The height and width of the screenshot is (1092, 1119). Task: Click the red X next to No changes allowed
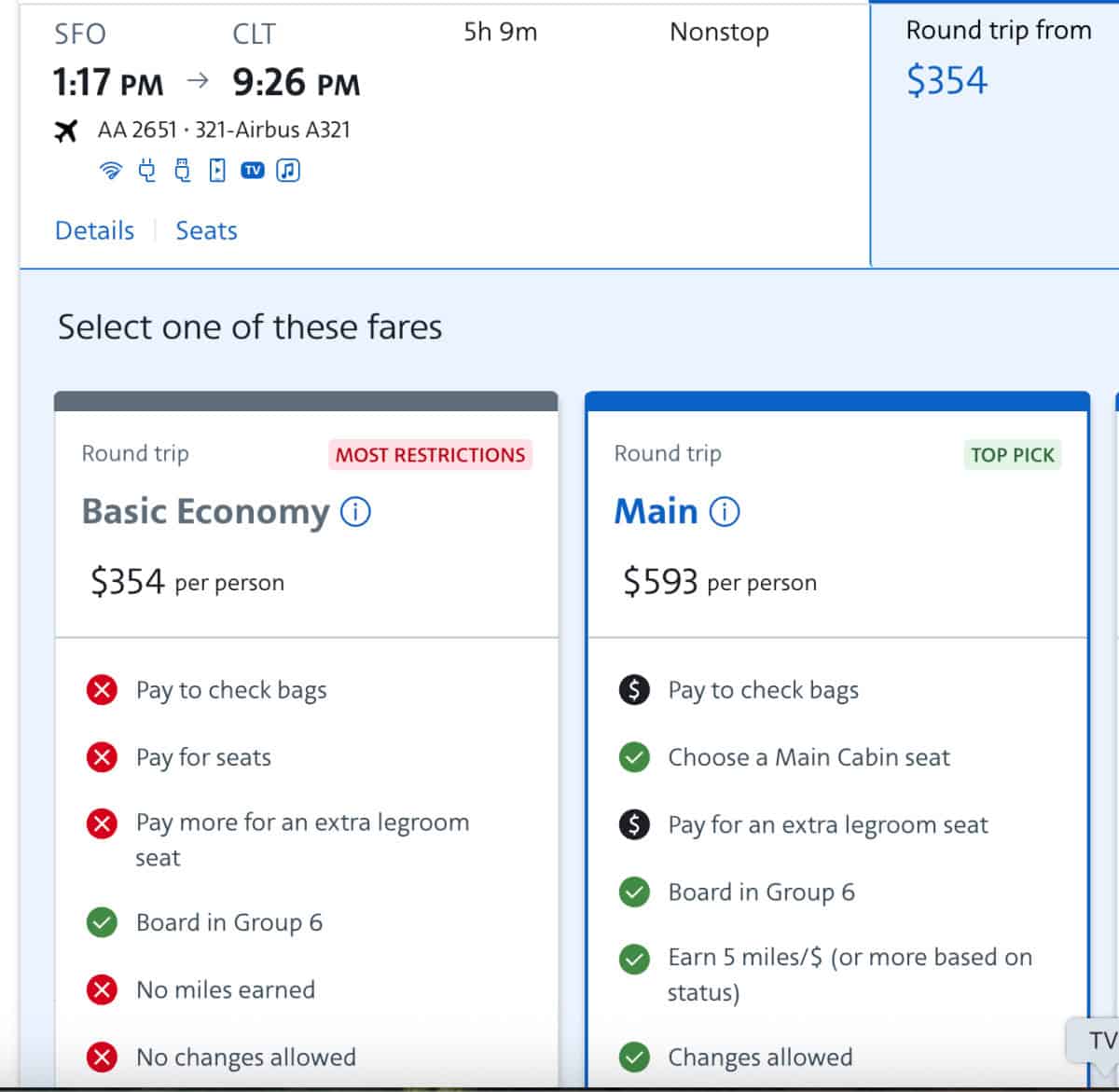tap(102, 1057)
